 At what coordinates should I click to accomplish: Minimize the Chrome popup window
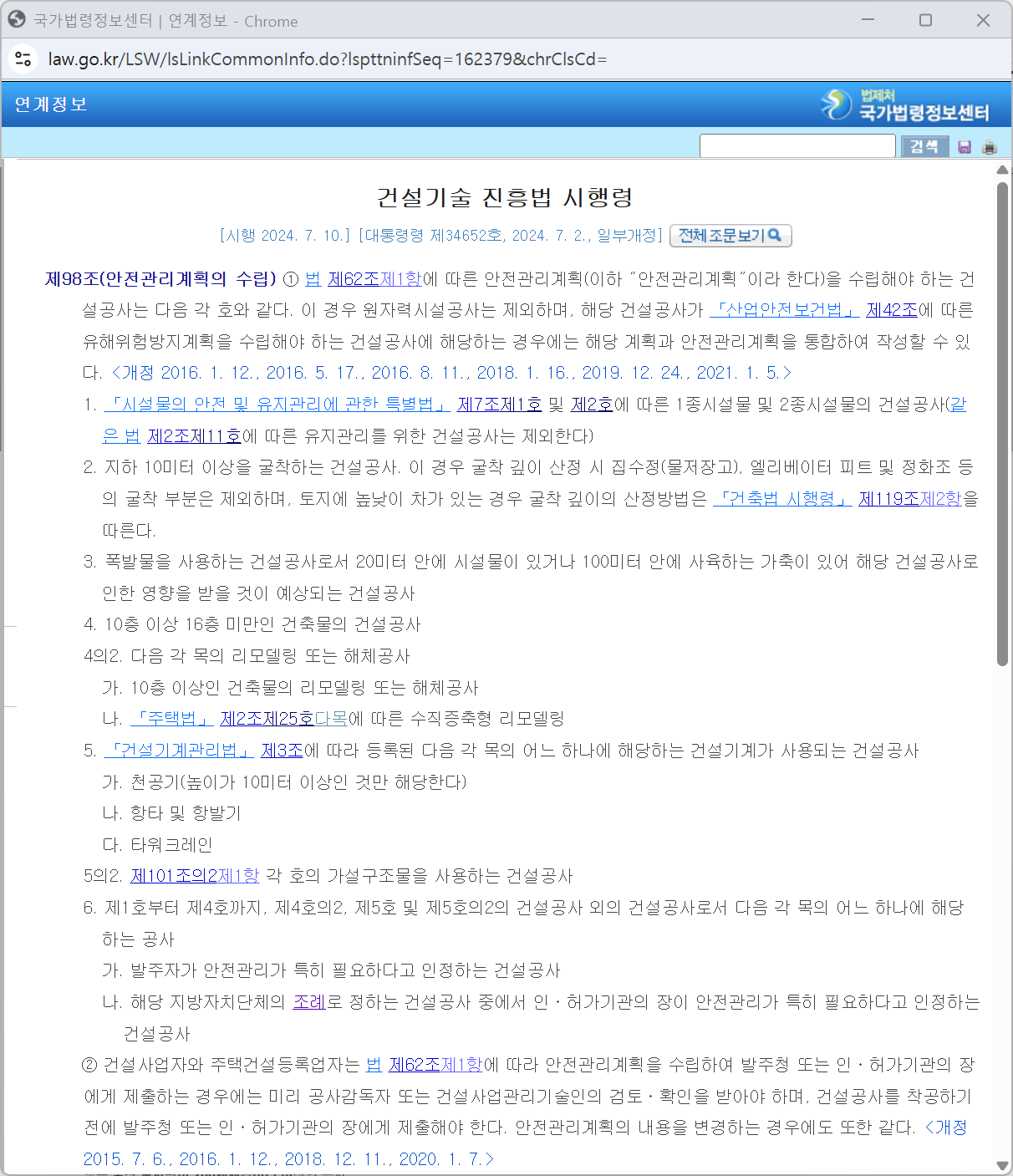pyautogui.click(x=868, y=20)
